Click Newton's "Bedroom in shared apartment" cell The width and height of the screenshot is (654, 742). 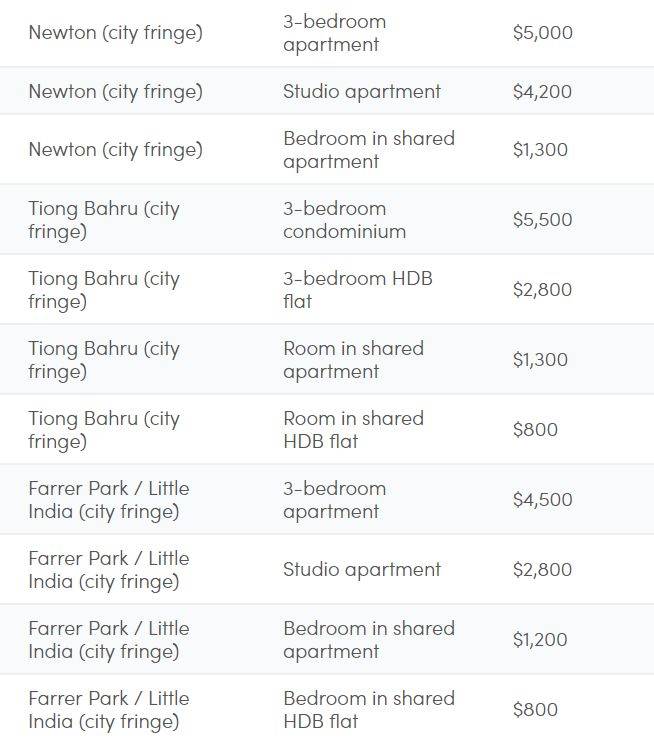point(368,150)
